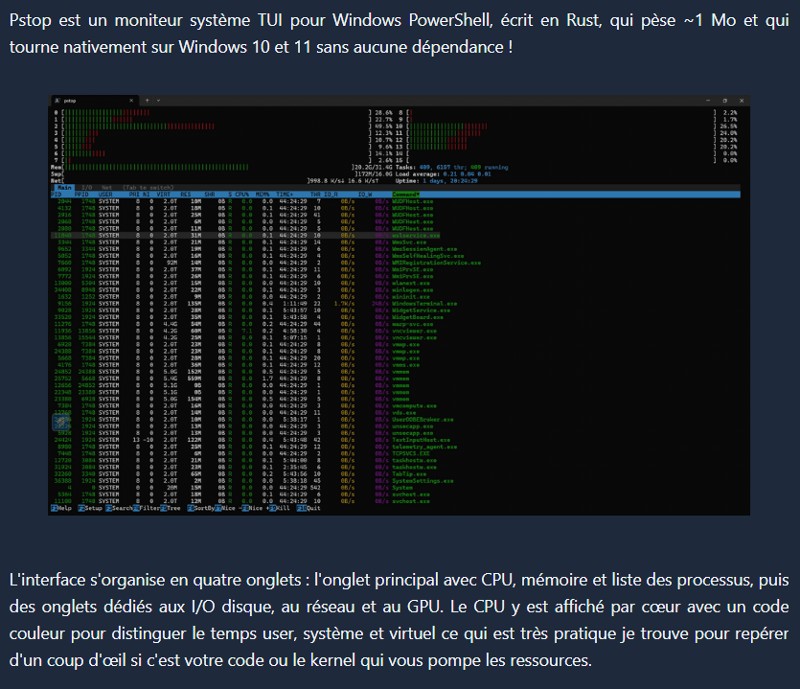800x689 pixels.
Task: Click Quit in the function bar
Action: tap(309, 508)
